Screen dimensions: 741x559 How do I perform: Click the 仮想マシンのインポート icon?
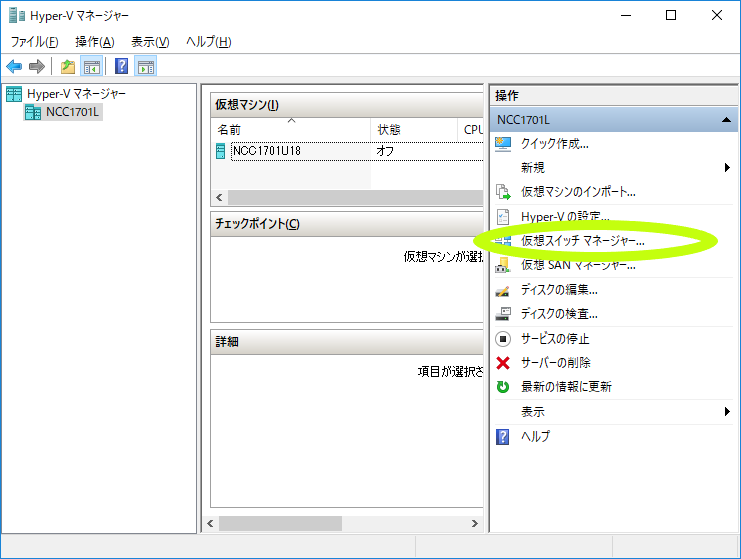point(503,192)
